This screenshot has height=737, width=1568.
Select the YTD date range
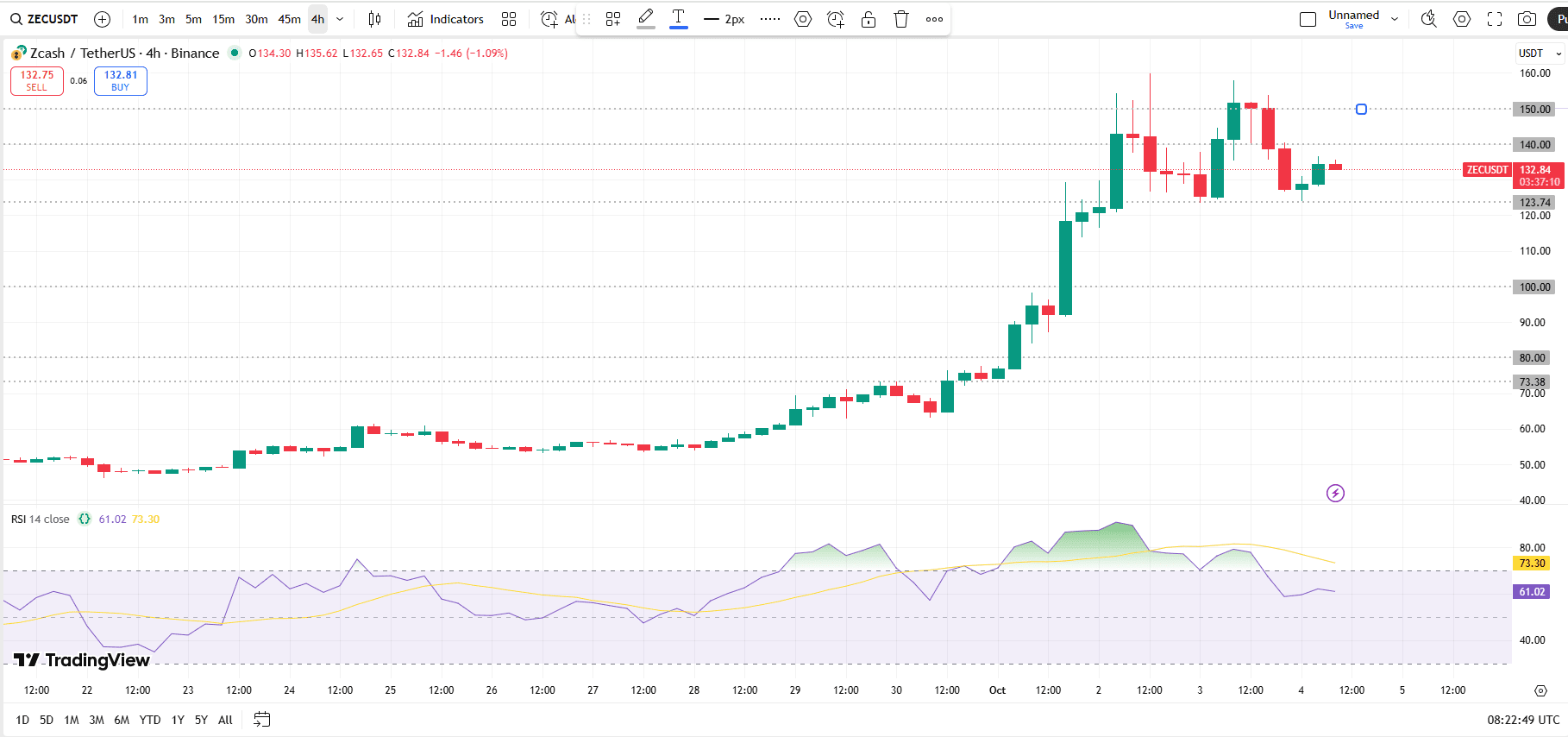click(x=150, y=720)
